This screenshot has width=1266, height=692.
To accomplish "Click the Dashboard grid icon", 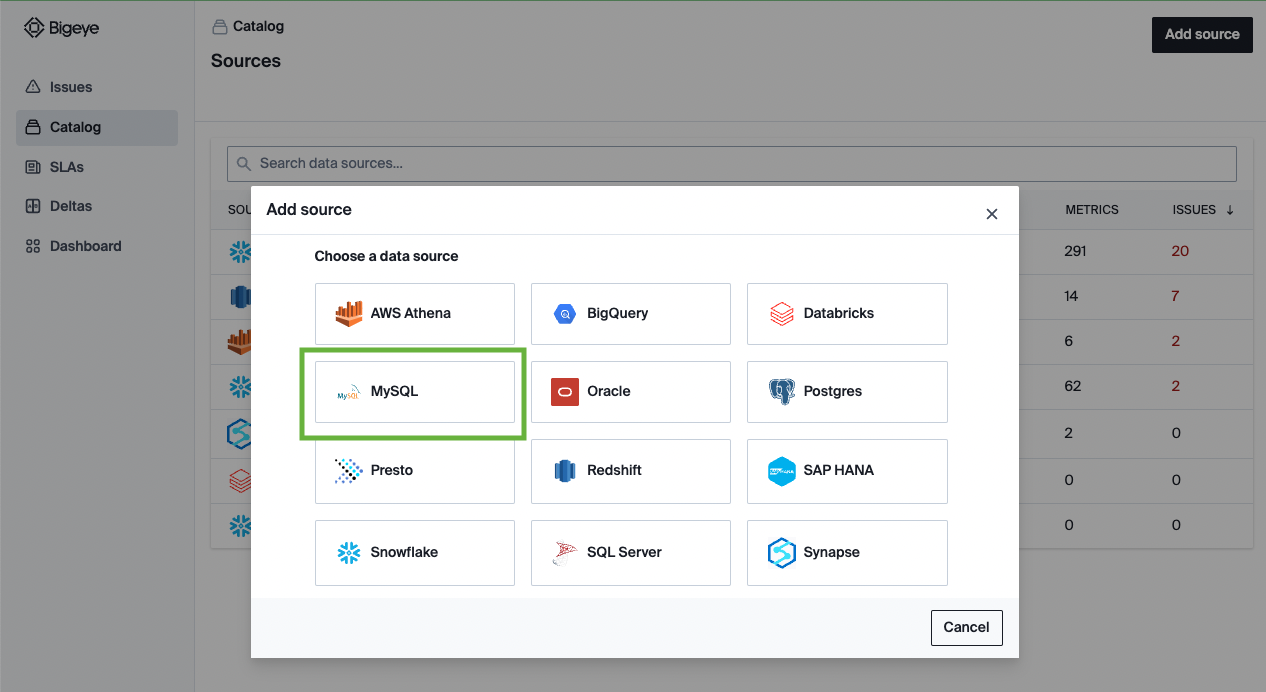I will (x=33, y=246).
